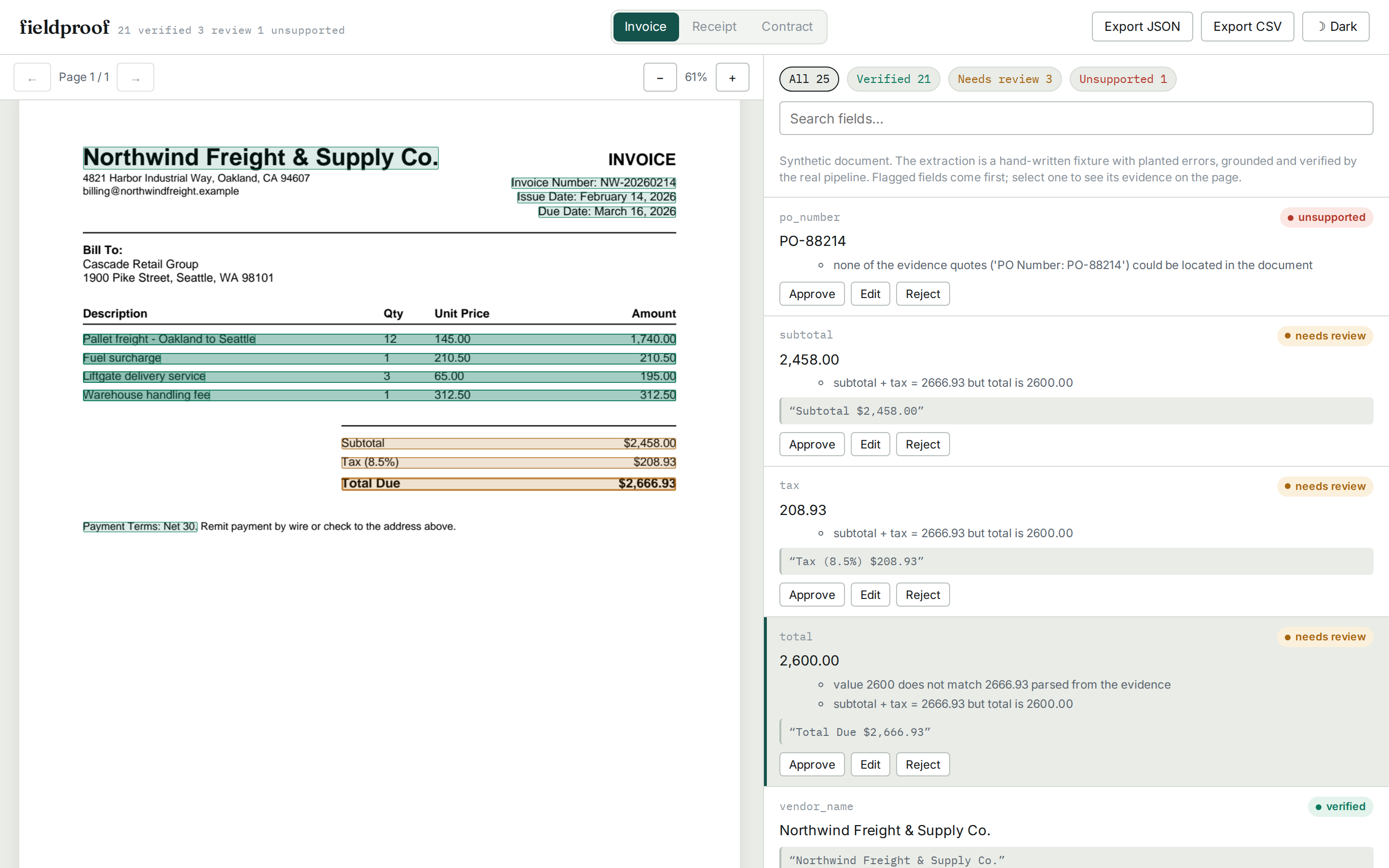Click Export CSV button
The image size is (1389, 868).
click(x=1247, y=27)
